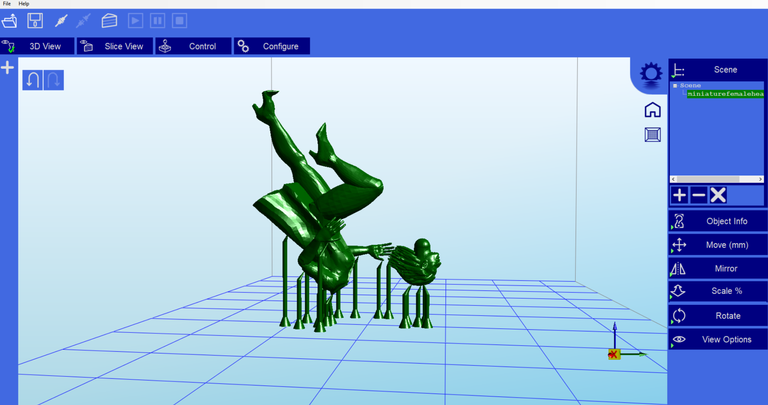
Task: Select the miniaturefemalehea object in the tree
Action: pos(725,94)
